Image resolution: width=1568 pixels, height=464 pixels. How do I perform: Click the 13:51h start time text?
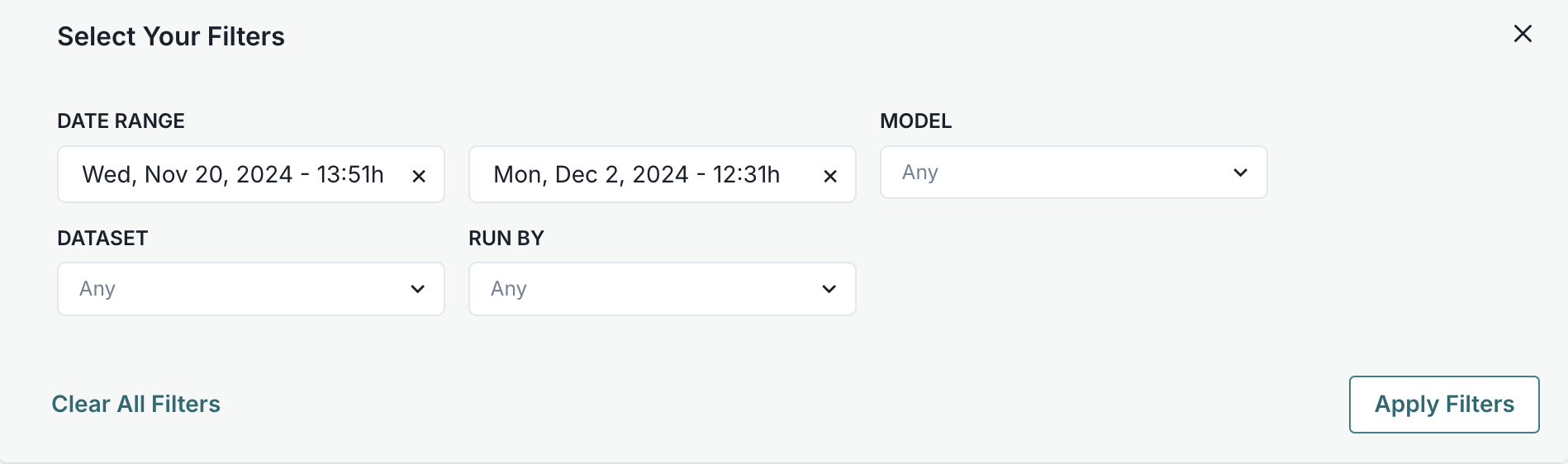coord(350,175)
